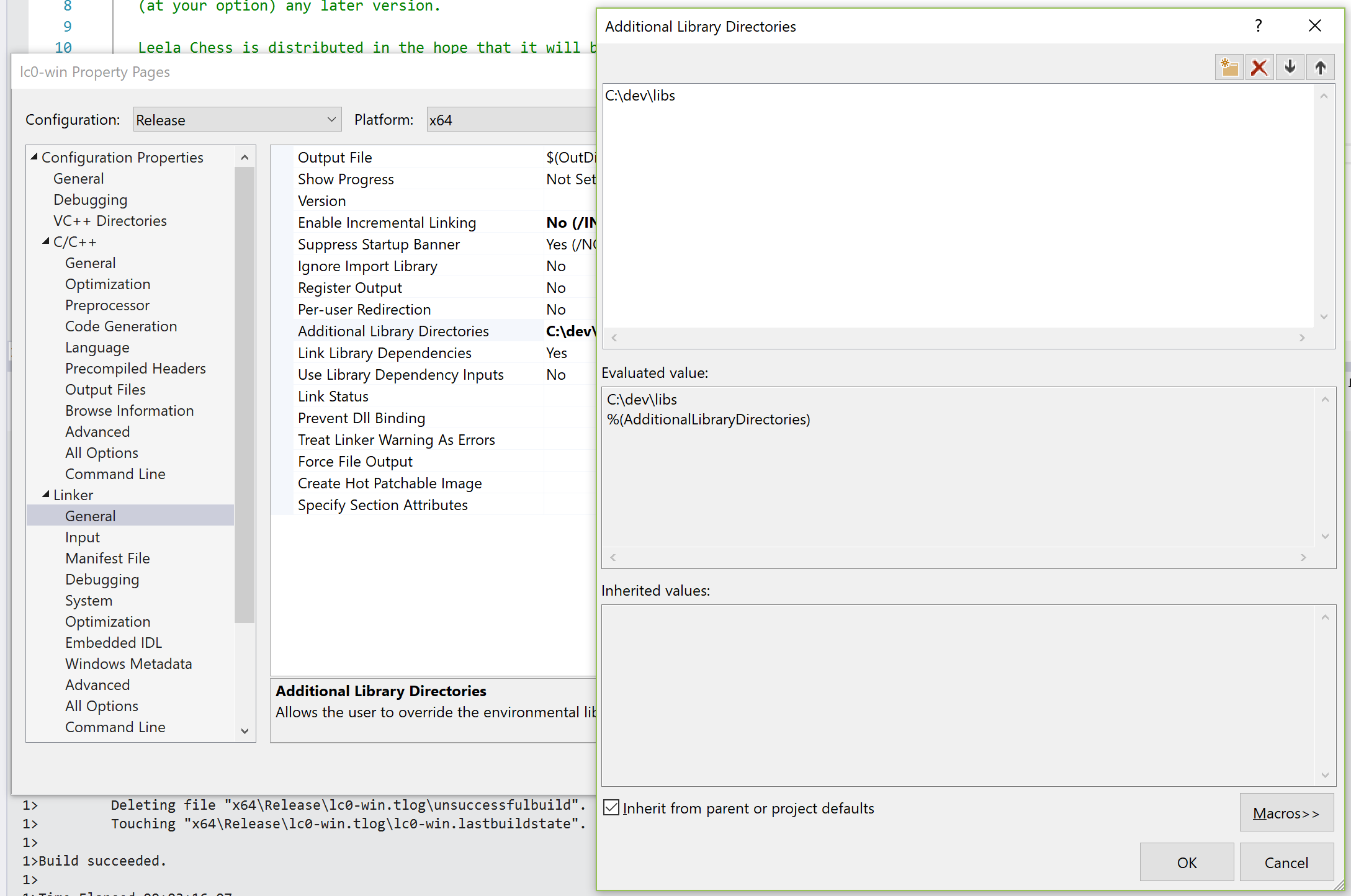
Task: Select Input under Linker
Action: [x=83, y=537]
